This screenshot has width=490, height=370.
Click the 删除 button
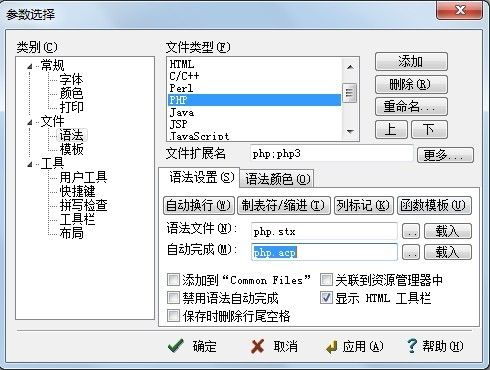(x=411, y=84)
